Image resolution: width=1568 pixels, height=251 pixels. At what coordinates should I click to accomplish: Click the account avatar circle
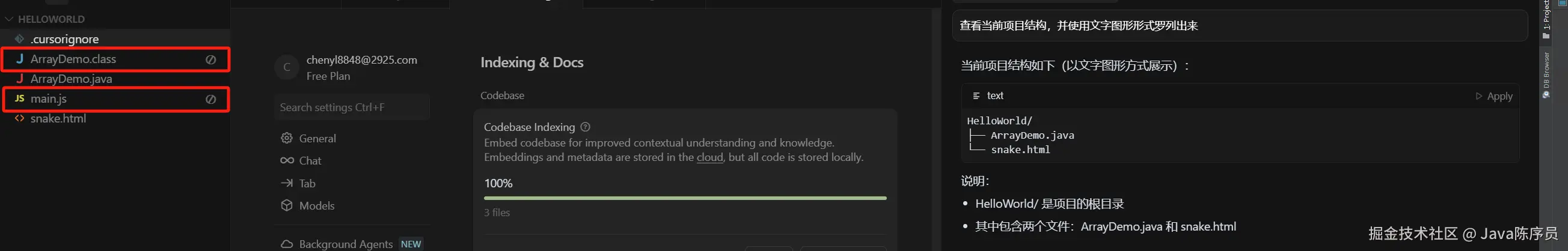pyautogui.click(x=287, y=67)
